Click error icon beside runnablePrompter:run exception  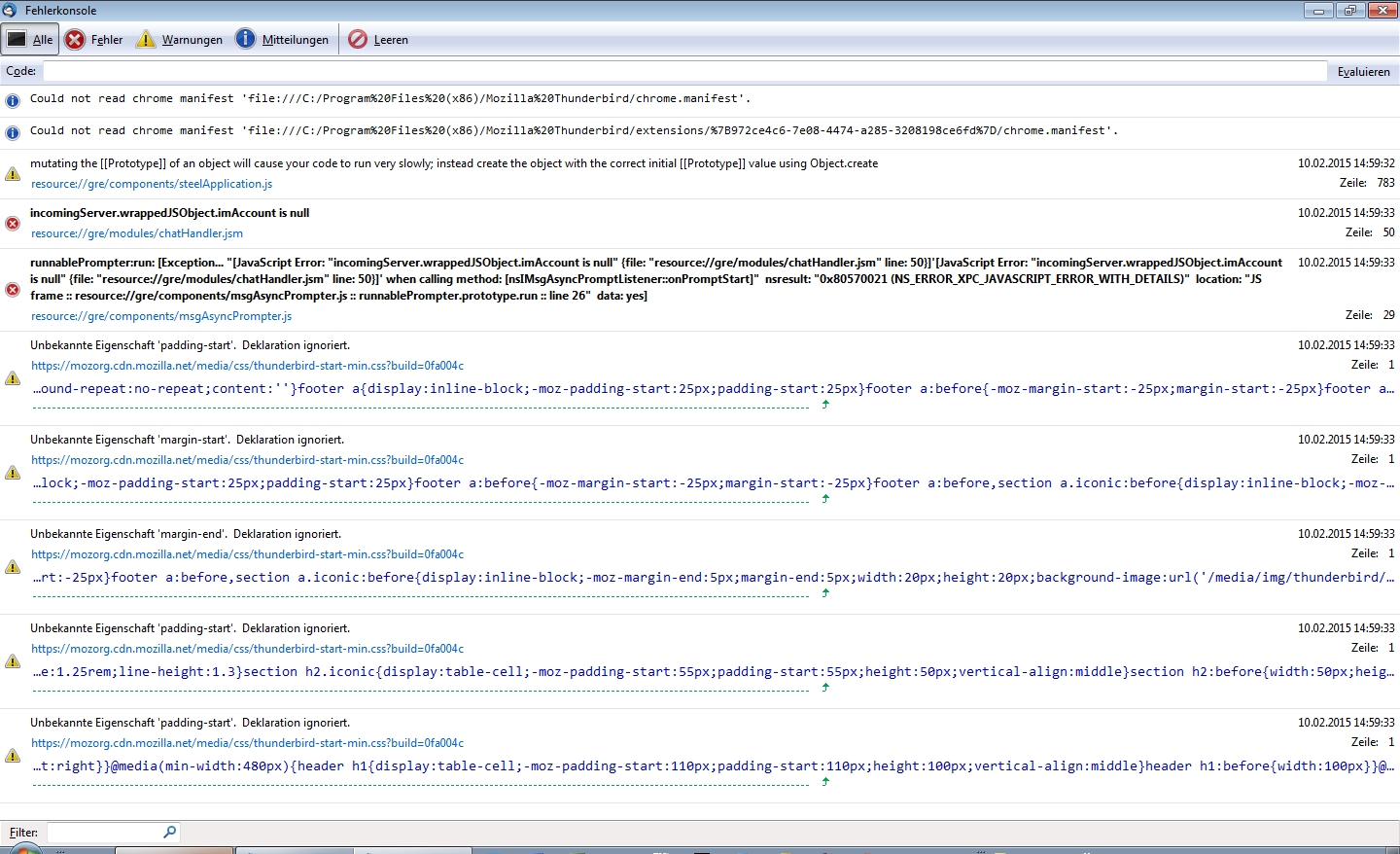click(x=13, y=290)
